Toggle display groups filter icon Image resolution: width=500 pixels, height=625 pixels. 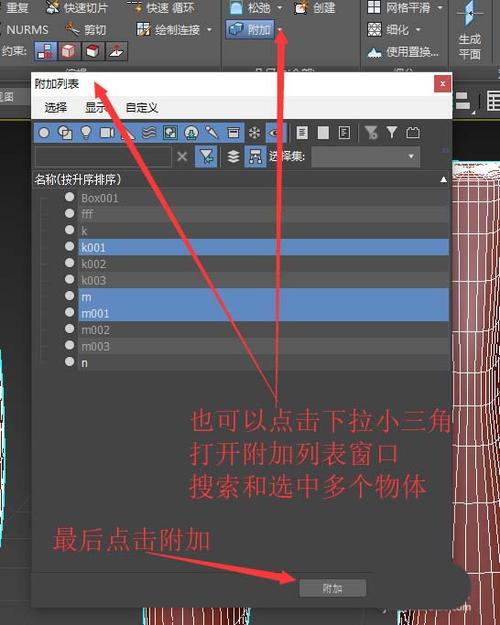tap(170, 133)
